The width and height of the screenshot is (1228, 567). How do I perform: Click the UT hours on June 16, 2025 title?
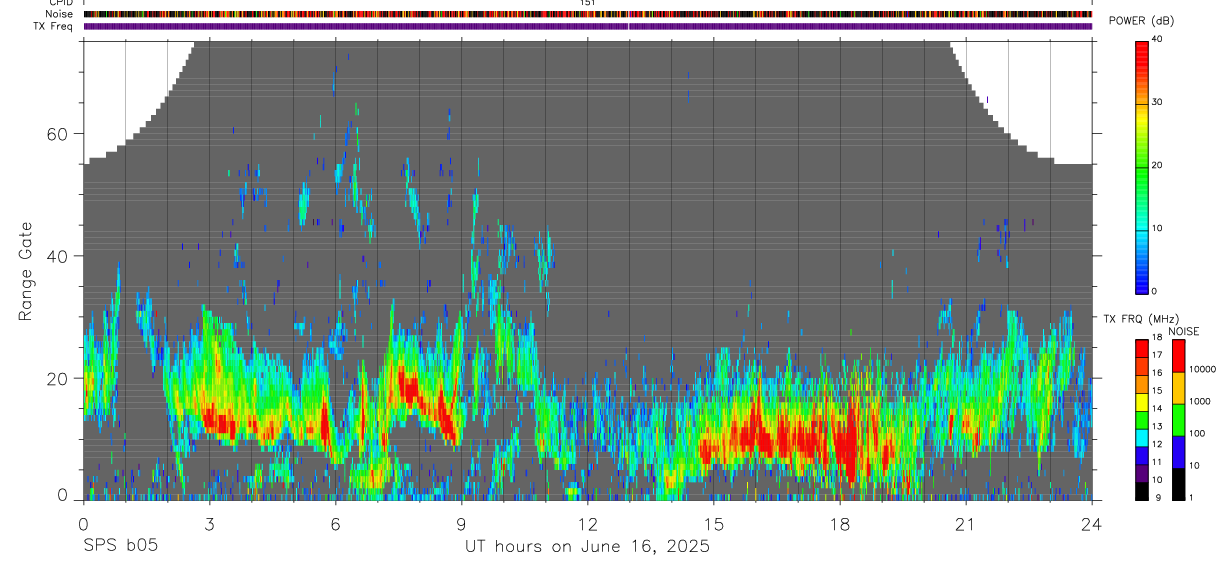587,546
